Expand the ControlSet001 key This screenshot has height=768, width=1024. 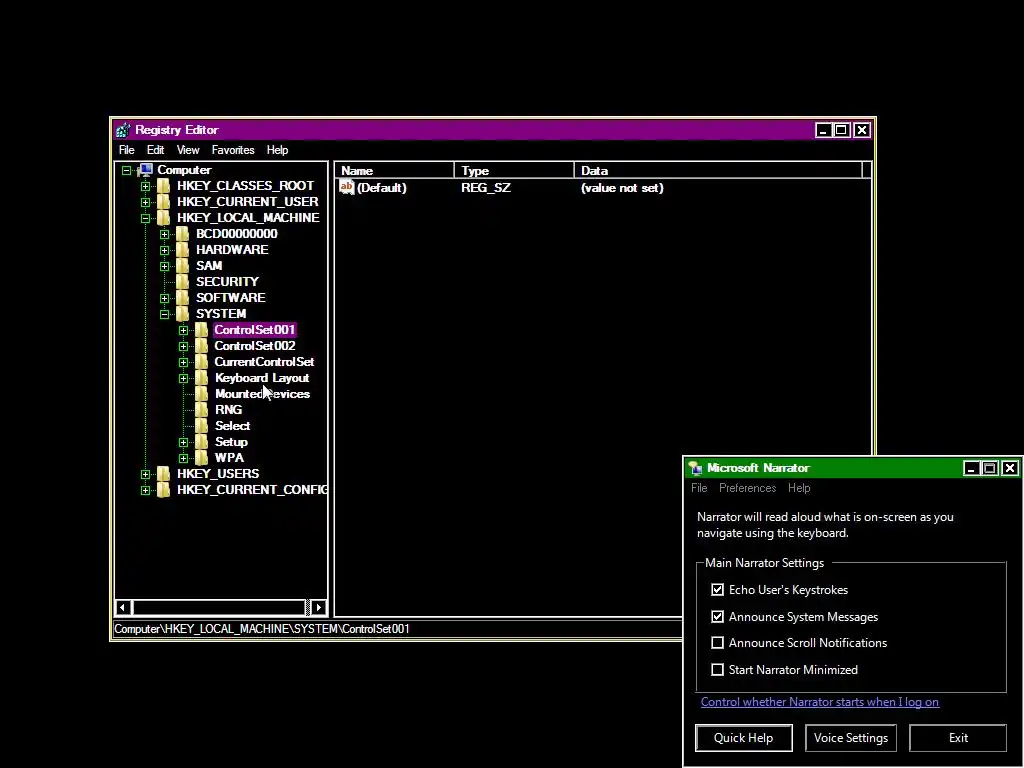point(184,330)
